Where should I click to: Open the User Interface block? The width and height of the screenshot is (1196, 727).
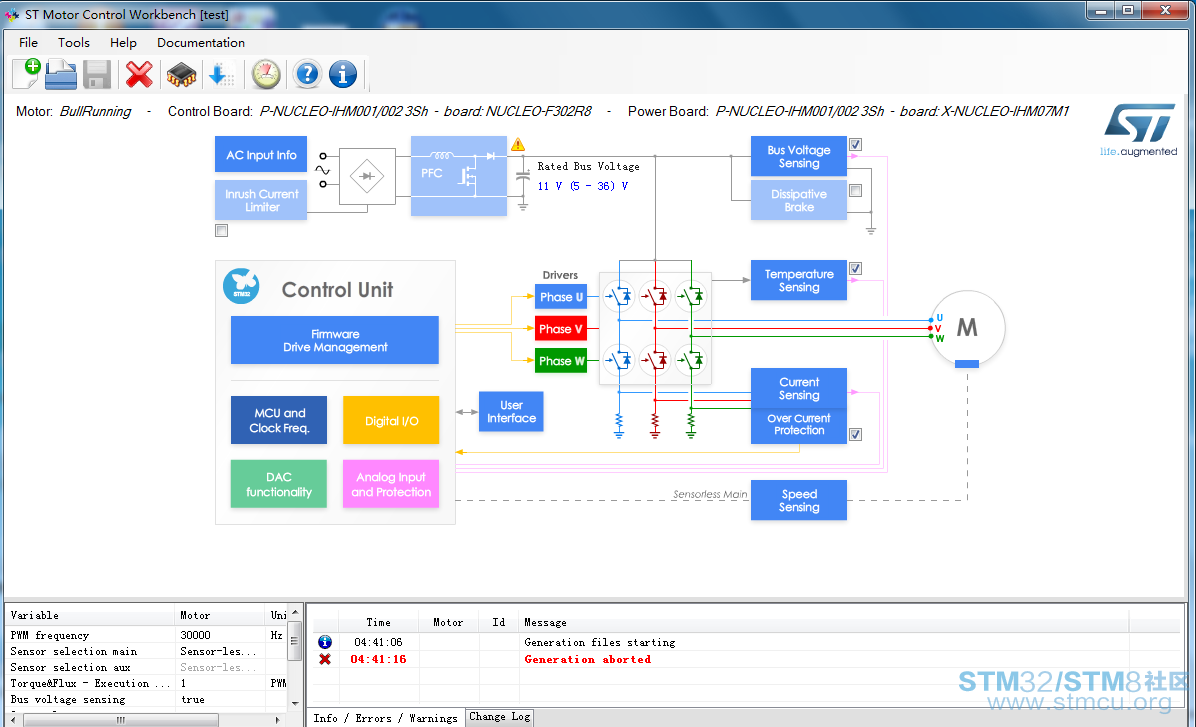coord(511,412)
